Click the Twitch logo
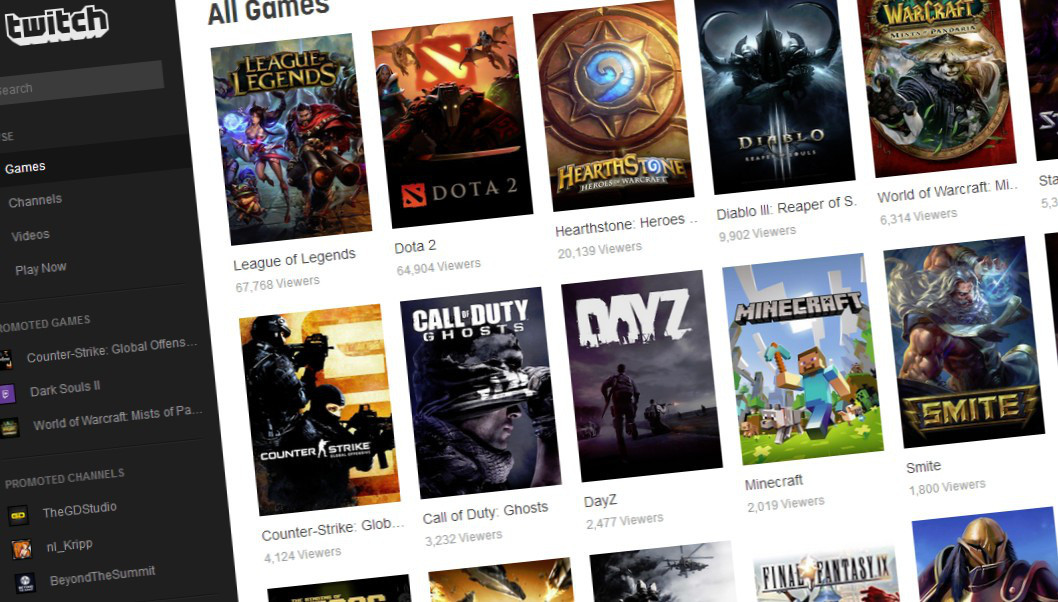This screenshot has width=1058, height=602. [x=55, y=25]
